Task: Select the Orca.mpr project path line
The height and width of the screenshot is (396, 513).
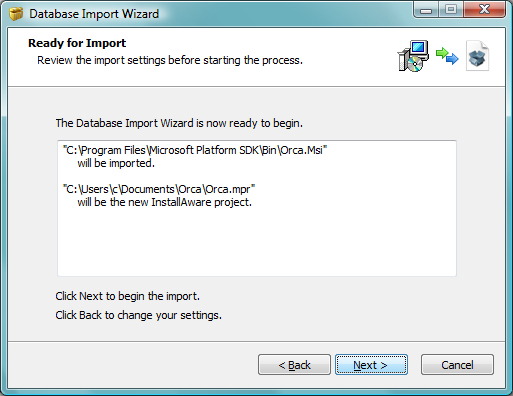Action: tap(159, 189)
